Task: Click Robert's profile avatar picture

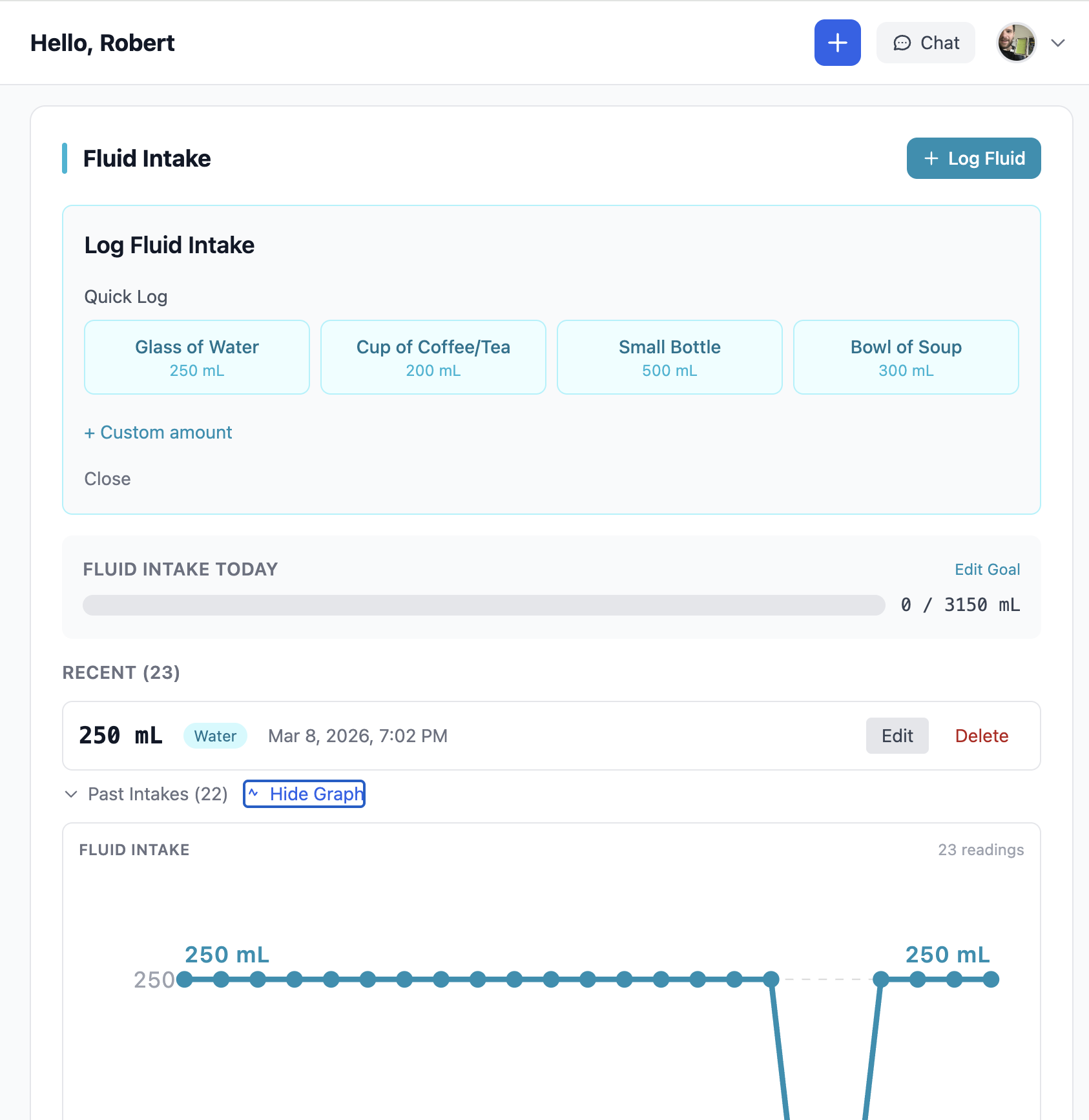Action: tap(1016, 43)
